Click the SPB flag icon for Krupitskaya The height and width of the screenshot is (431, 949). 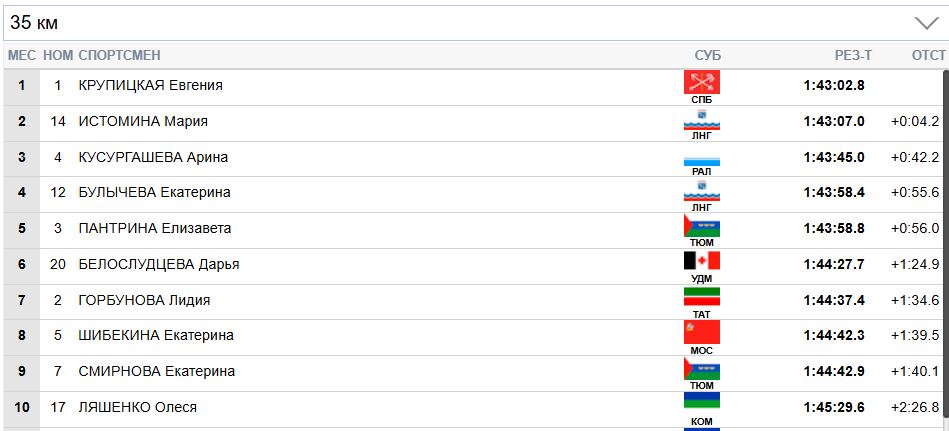tap(701, 82)
